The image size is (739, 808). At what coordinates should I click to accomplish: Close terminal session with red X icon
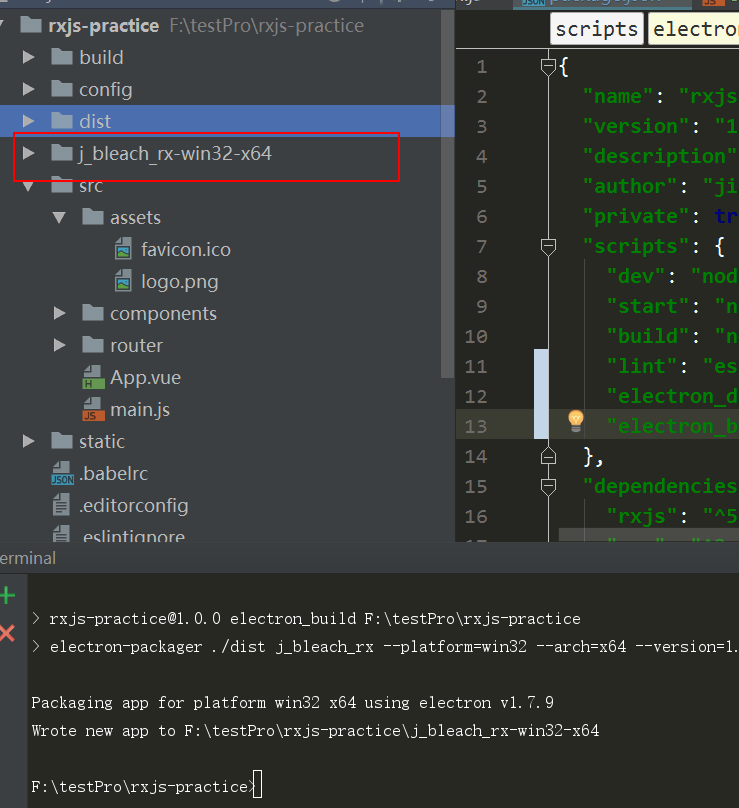point(8,633)
